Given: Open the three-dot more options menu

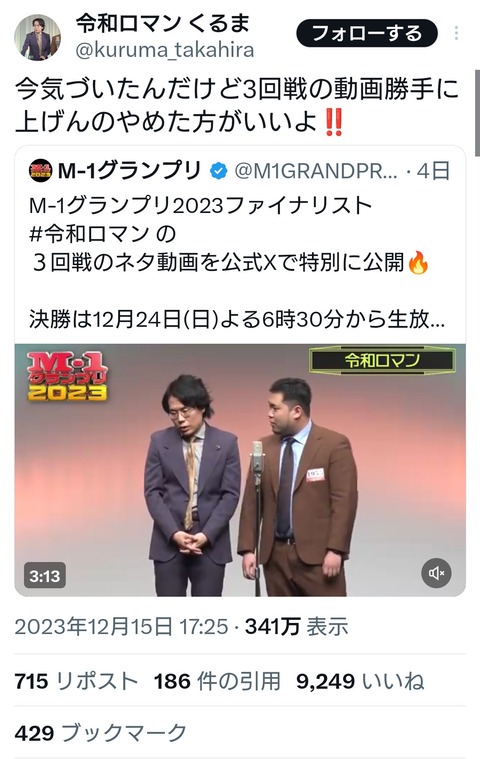Looking at the screenshot, I should tap(456, 33).
